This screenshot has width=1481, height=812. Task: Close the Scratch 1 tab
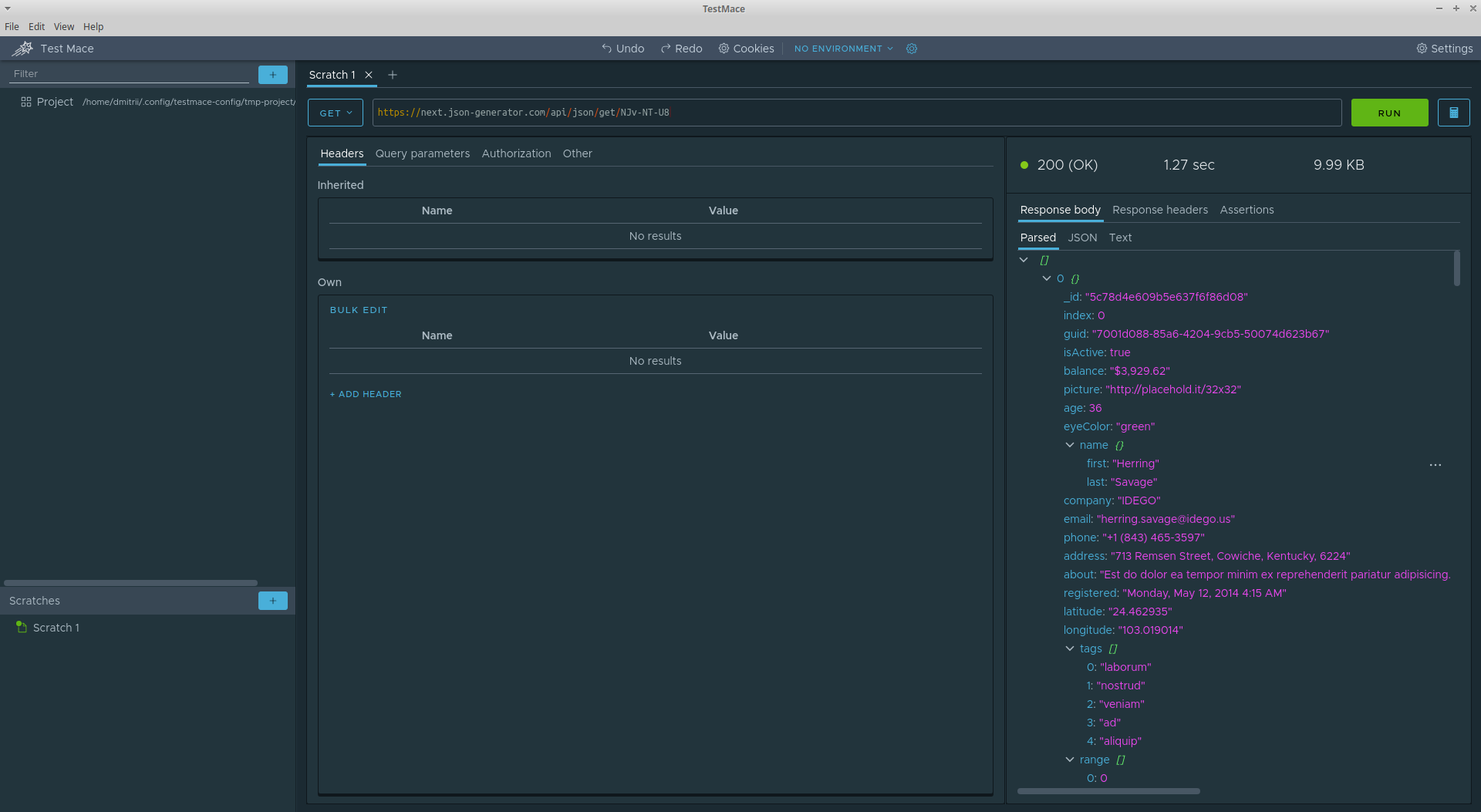[369, 75]
